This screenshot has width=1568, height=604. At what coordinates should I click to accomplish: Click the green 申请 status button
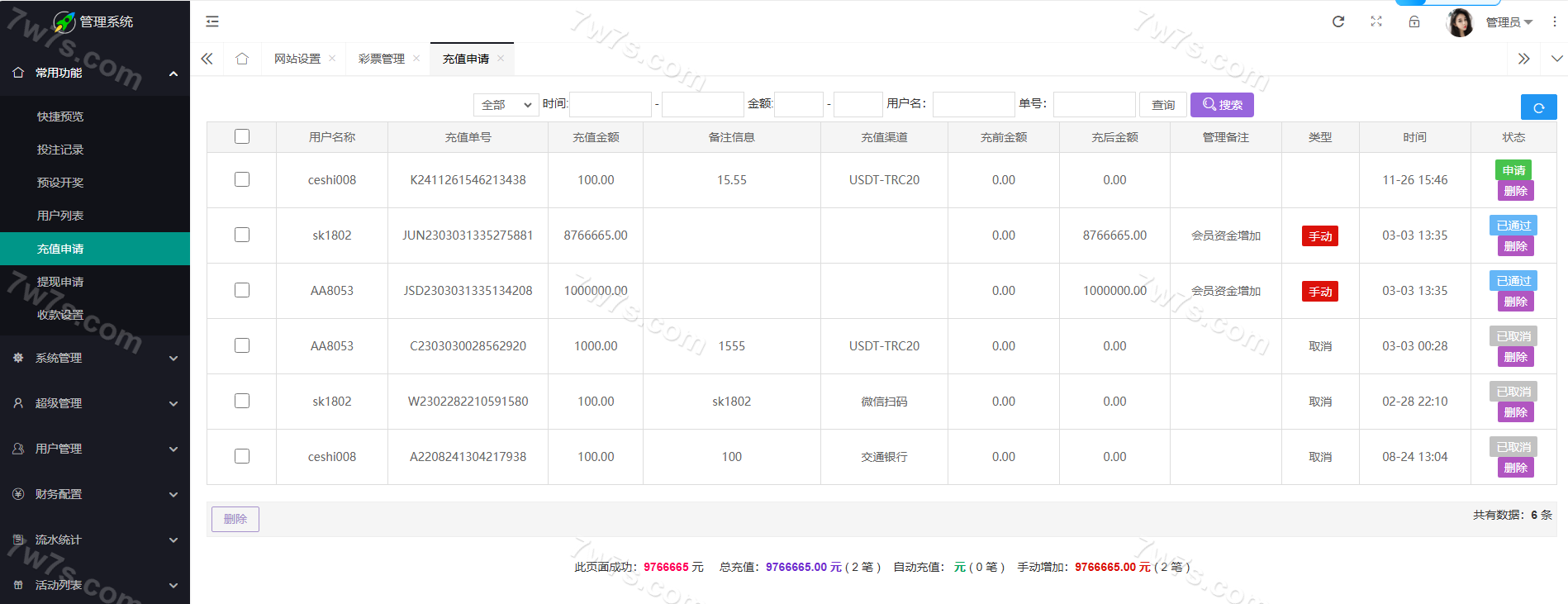pos(1513,170)
